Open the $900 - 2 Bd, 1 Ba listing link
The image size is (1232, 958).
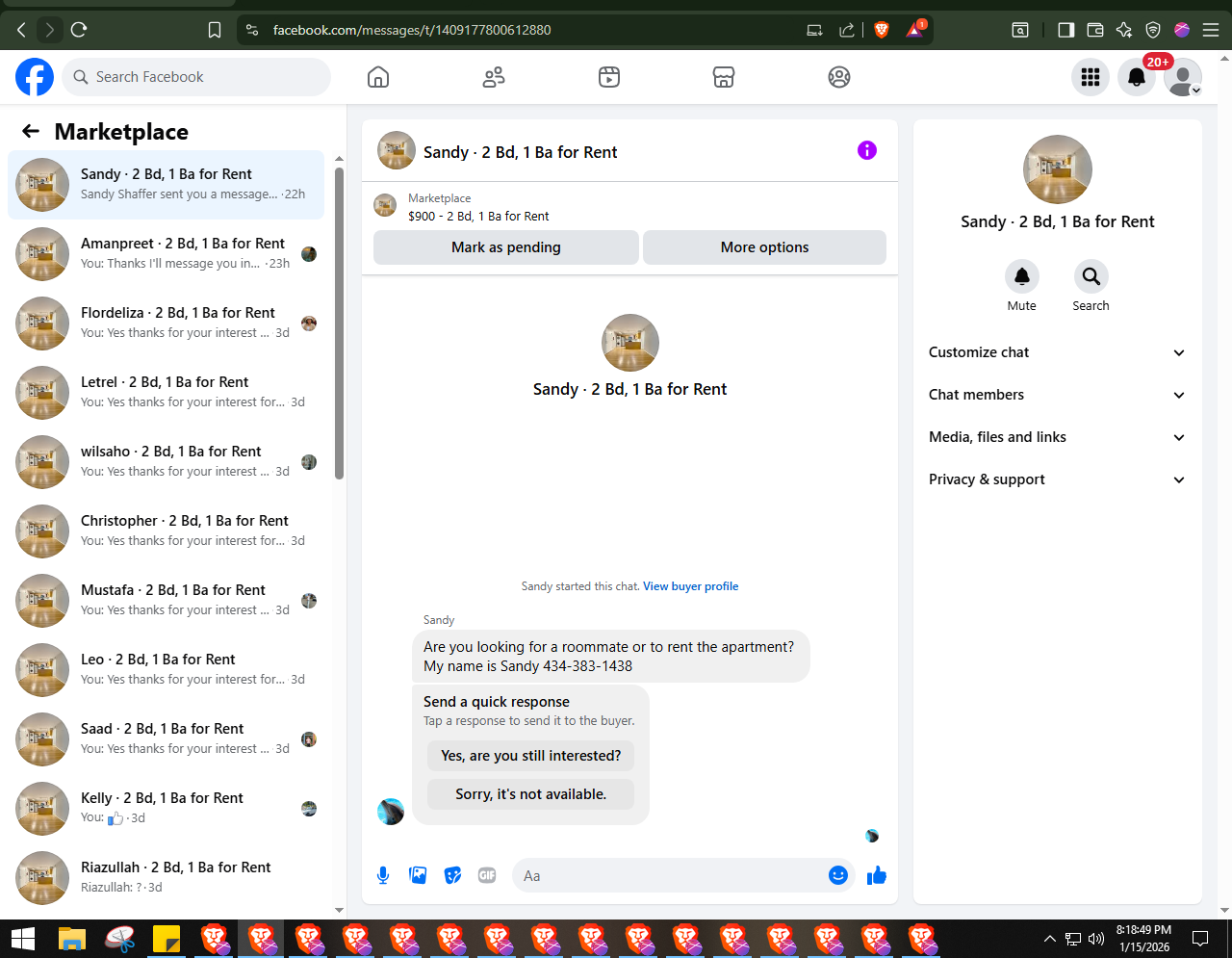pos(478,217)
